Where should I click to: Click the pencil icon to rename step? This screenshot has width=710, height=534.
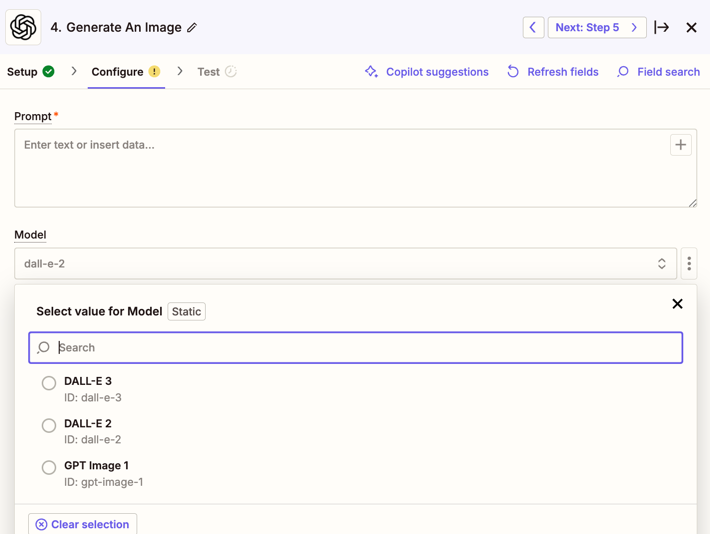192,28
